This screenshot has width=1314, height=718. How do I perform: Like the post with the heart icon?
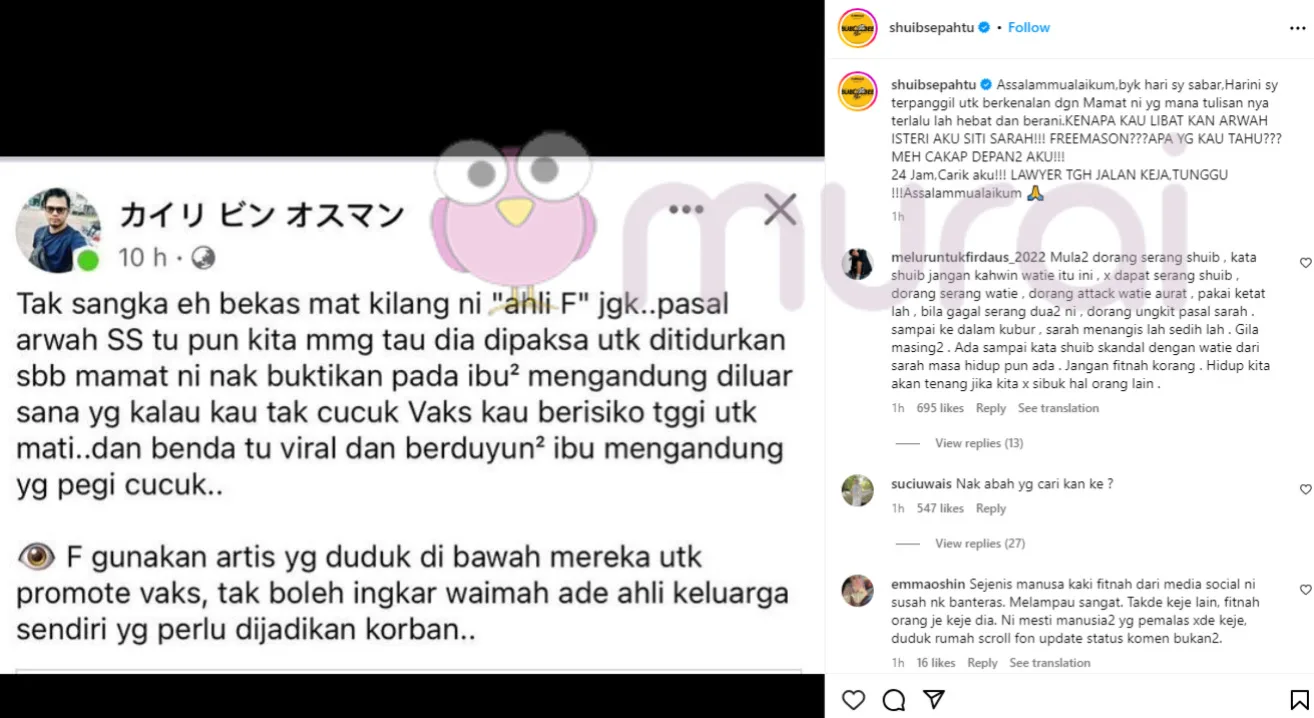pyautogui.click(x=853, y=699)
